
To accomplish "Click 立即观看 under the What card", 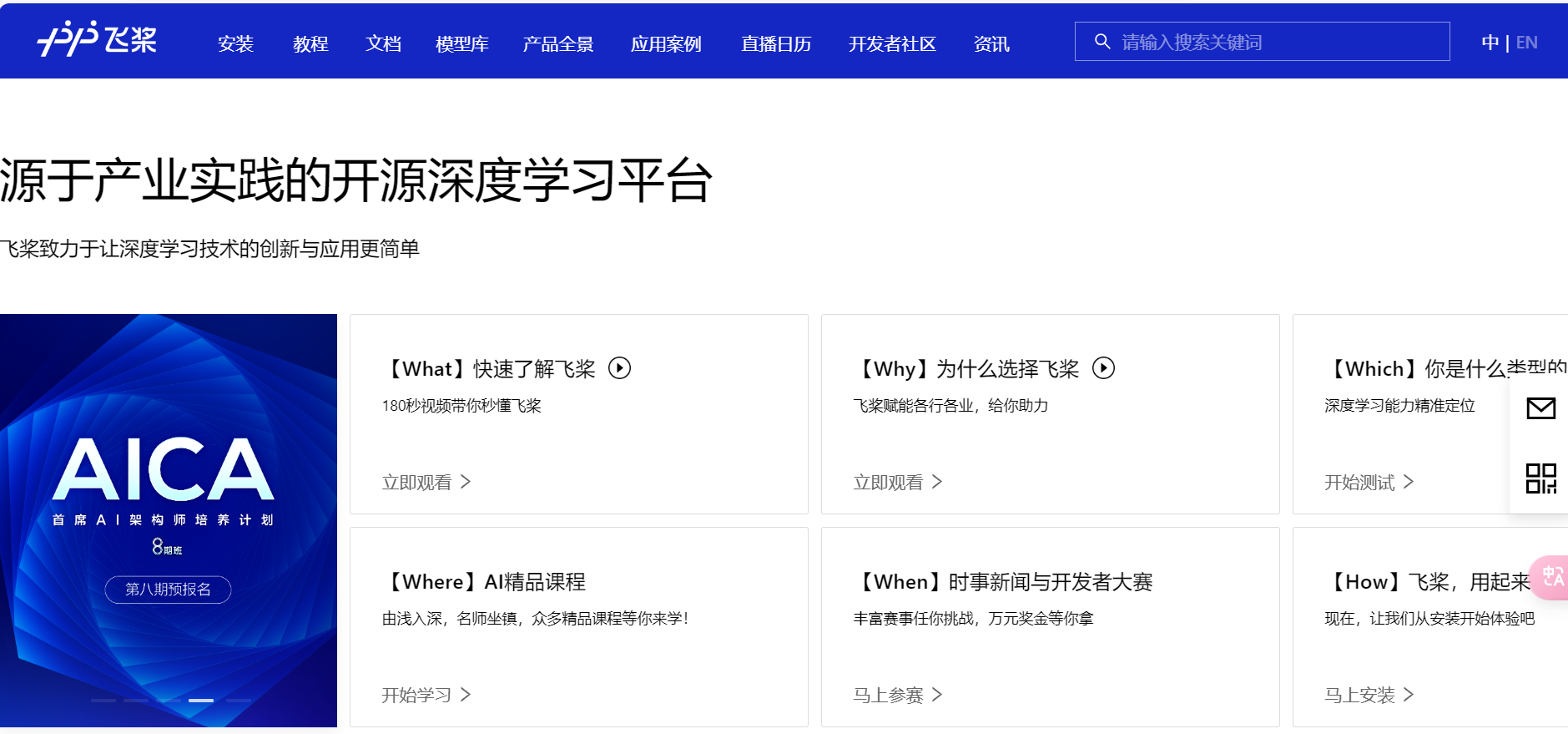I will coord(426,482).
